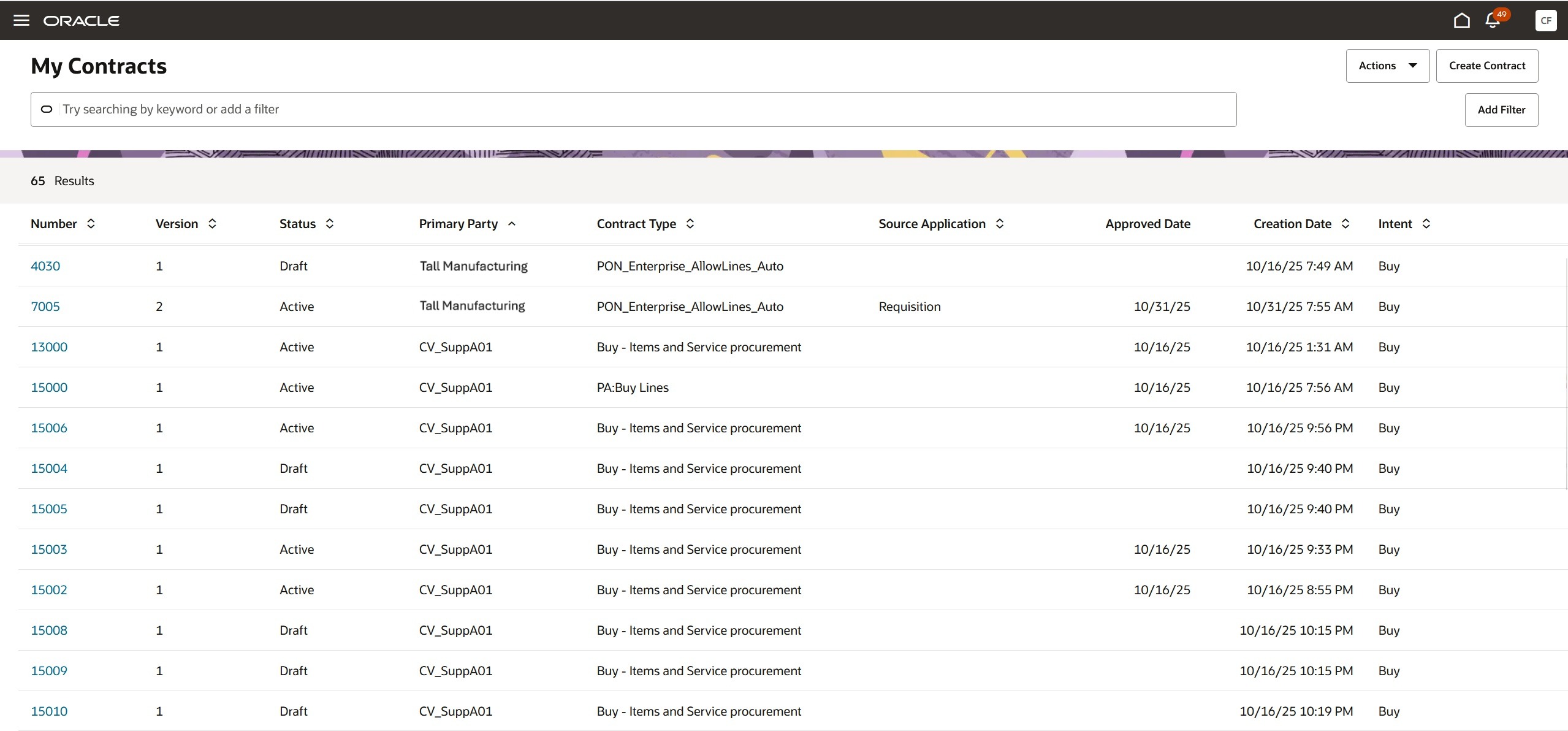1568x731 pixels.
Task: Open contract 7005 details
Action: [x=45, y=307]
